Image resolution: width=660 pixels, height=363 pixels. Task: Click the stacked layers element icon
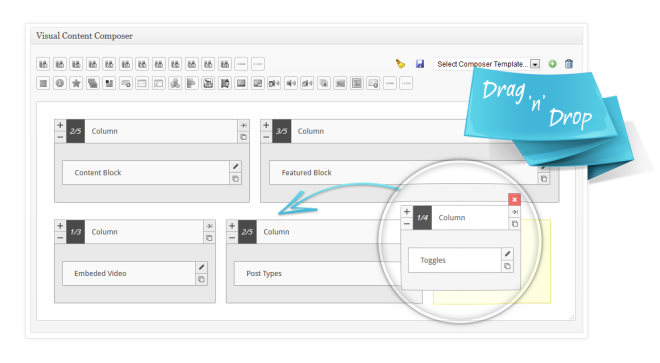[x=93, y=83]
